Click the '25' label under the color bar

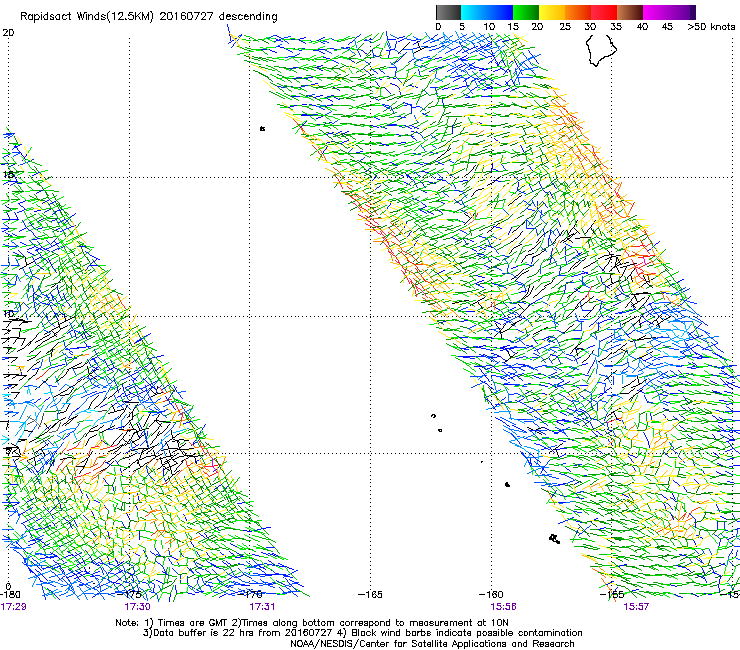tap(565, 27)
